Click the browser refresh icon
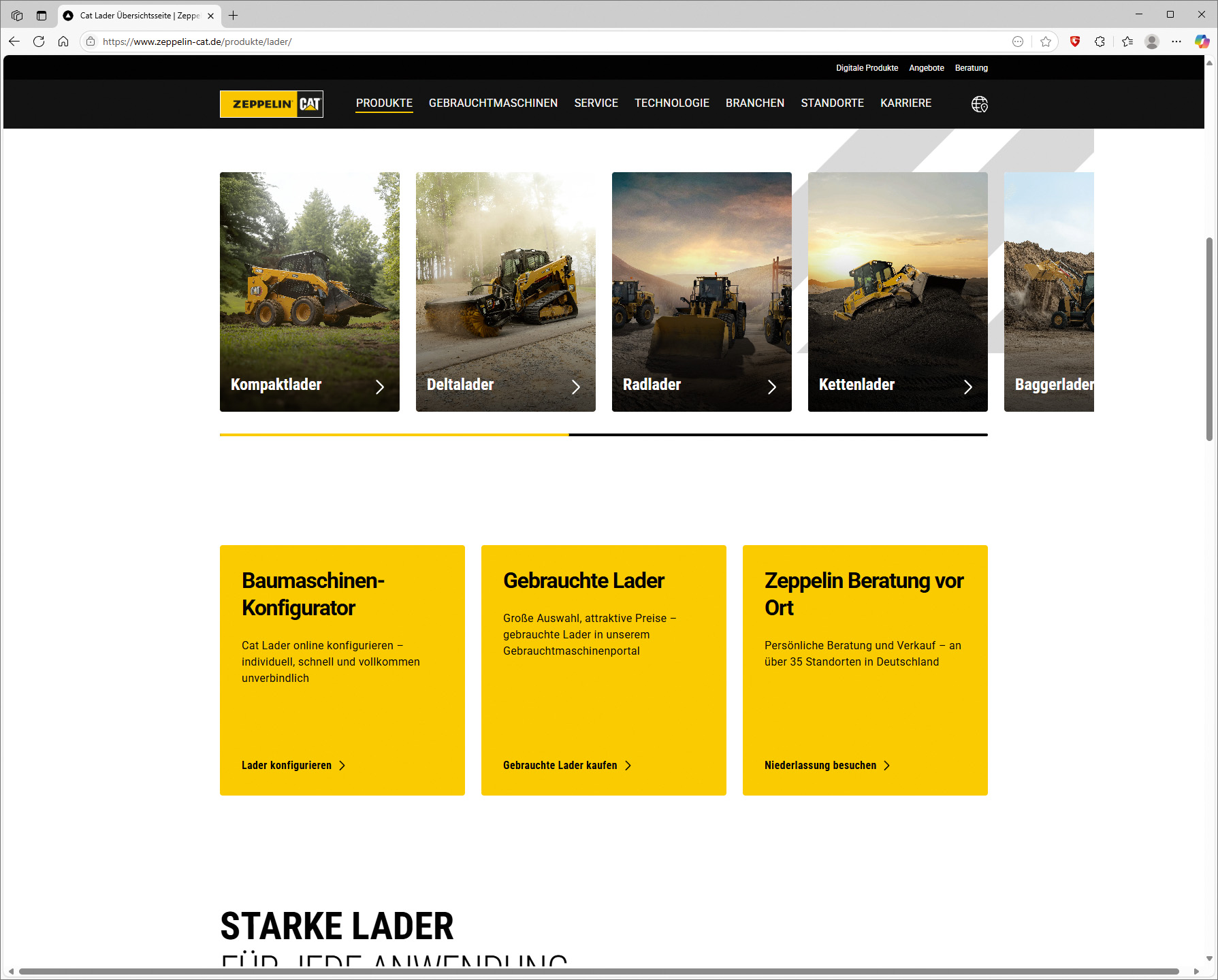1218x980 pixels. 39,42
